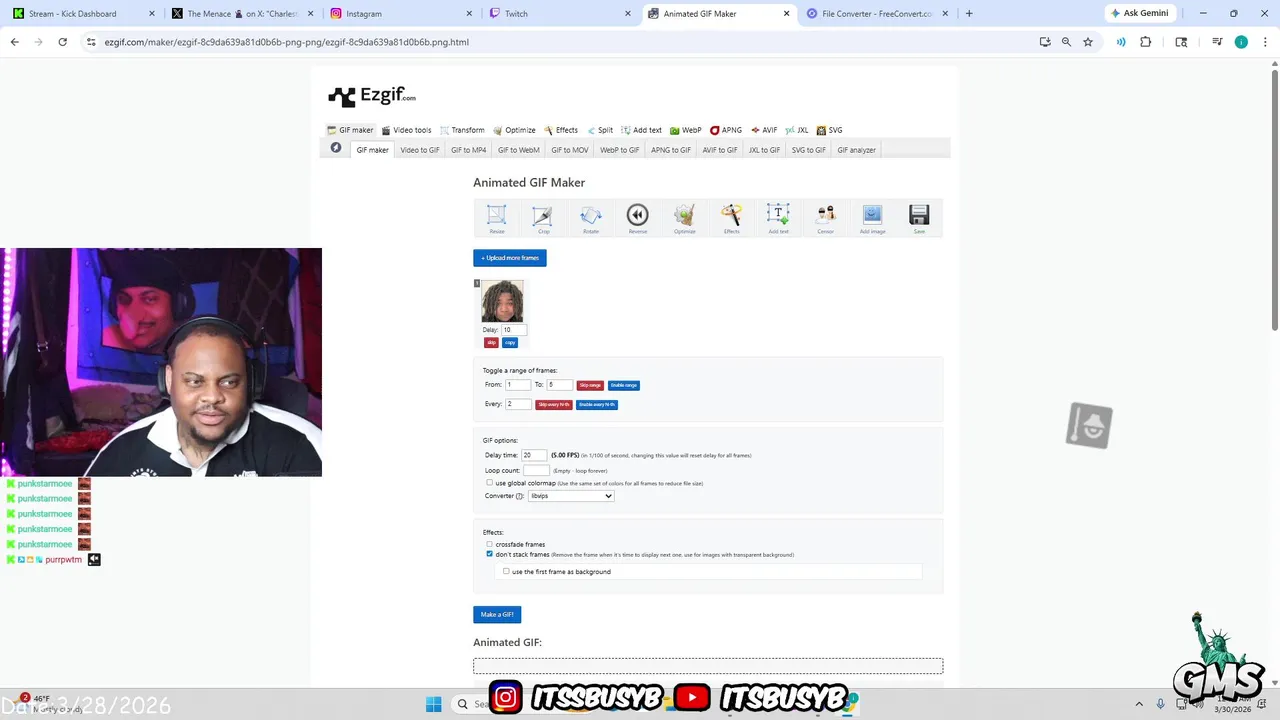This screenshot has height=720, width=1280.
Task: Open APNG menu
Action: coord(726,130)
